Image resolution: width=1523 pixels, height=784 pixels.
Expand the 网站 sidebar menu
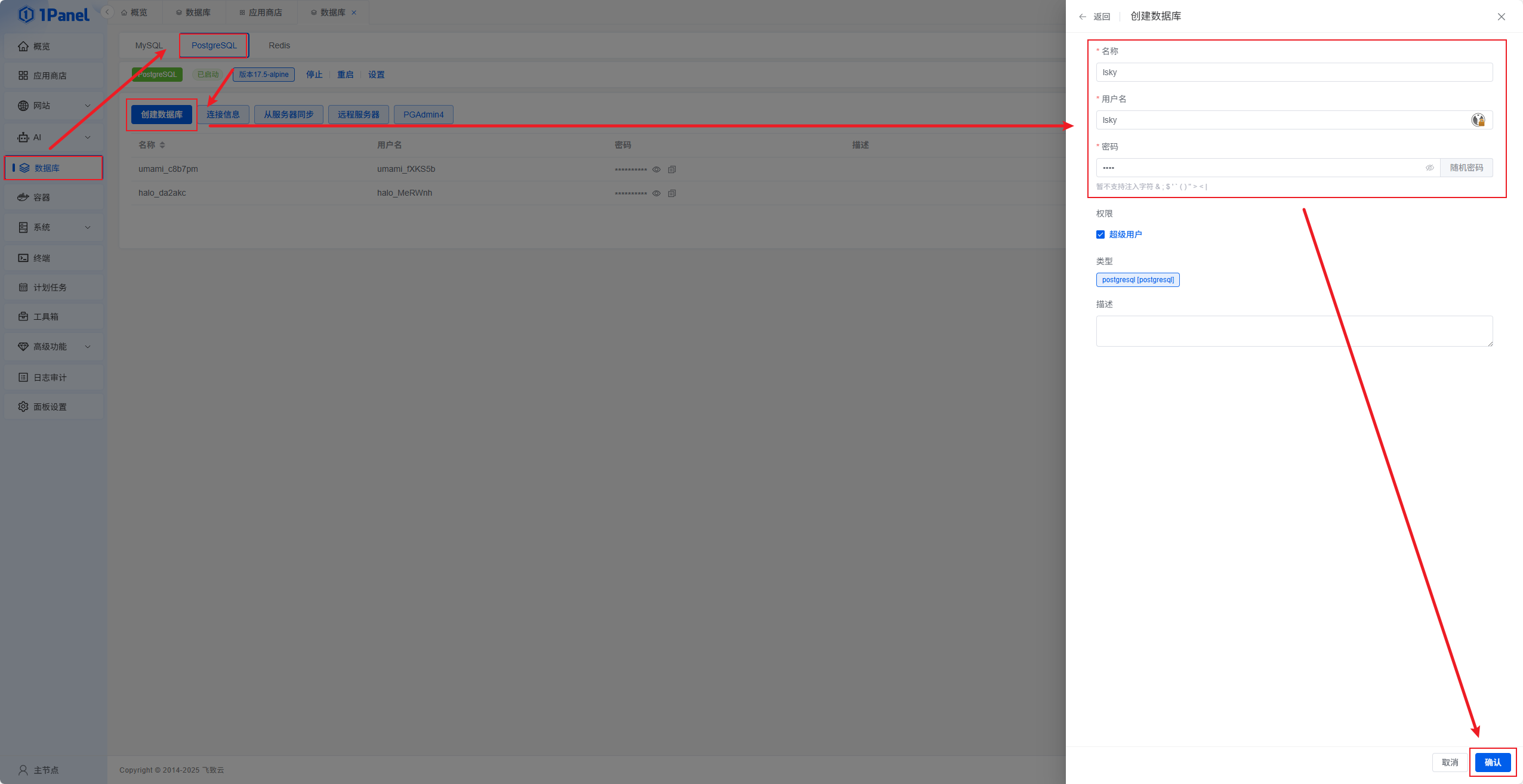[x=54, y=106]
